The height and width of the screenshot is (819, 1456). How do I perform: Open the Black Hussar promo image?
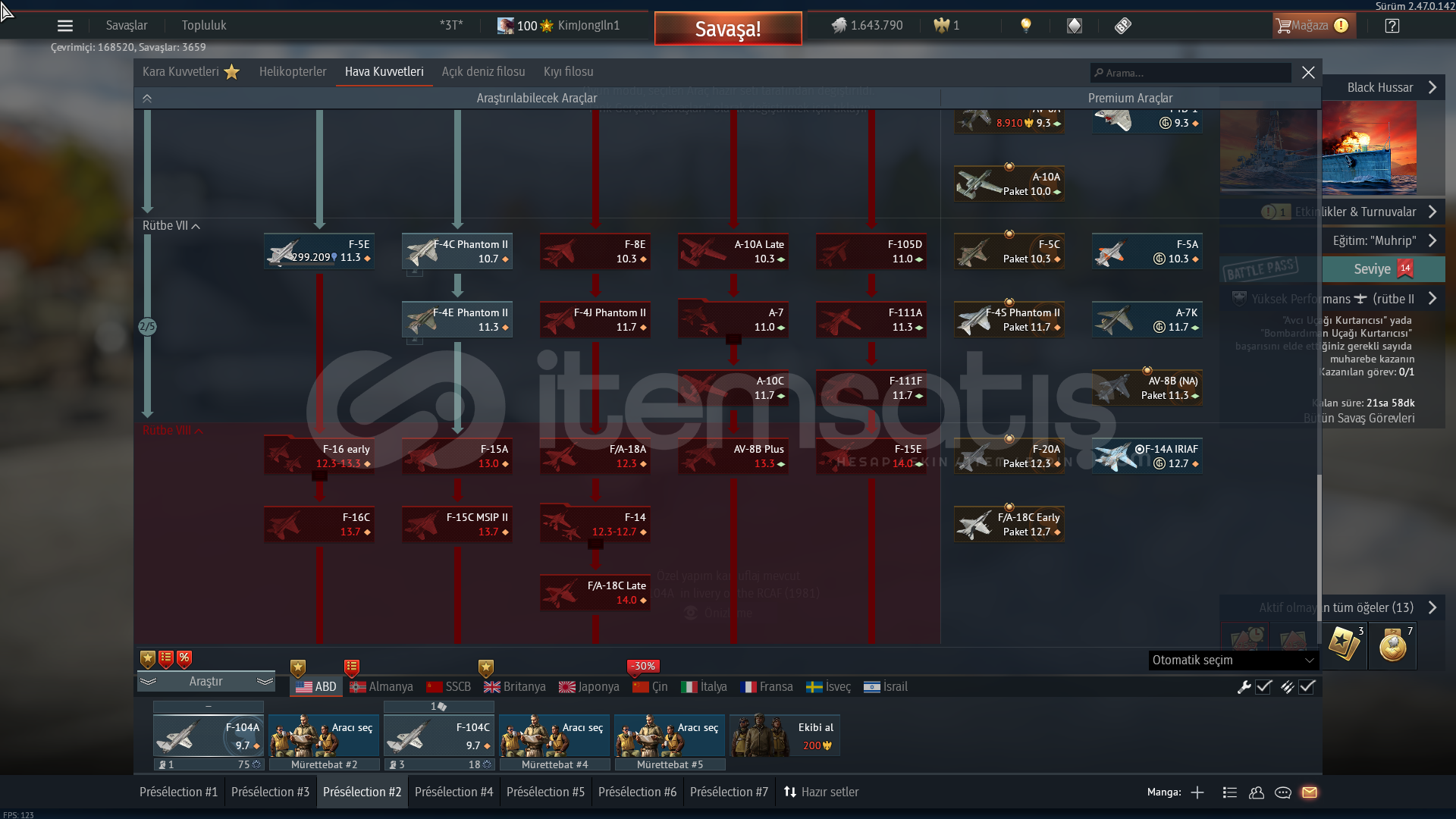point(1369,148)
